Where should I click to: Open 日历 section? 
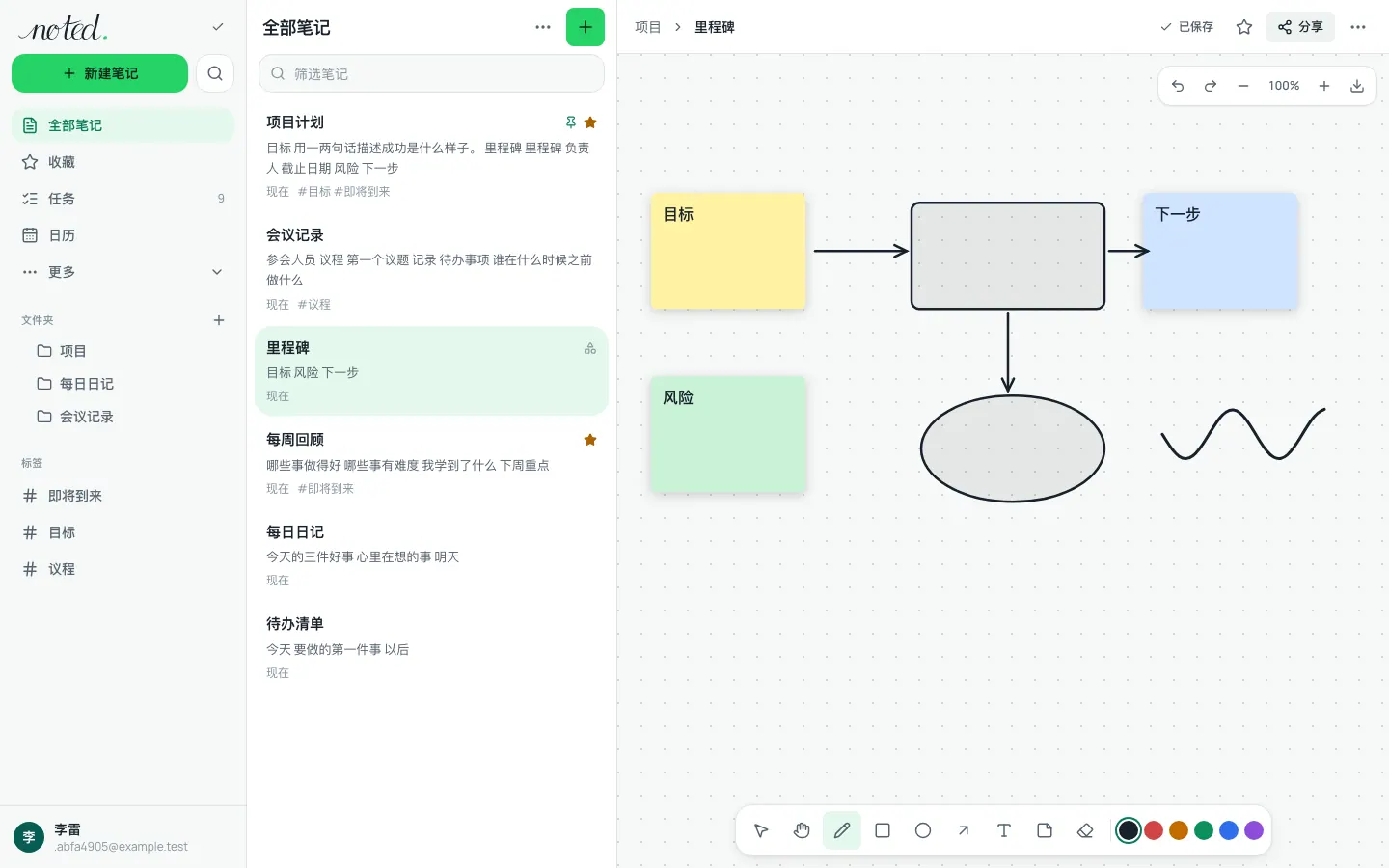[x=123, y=235]
